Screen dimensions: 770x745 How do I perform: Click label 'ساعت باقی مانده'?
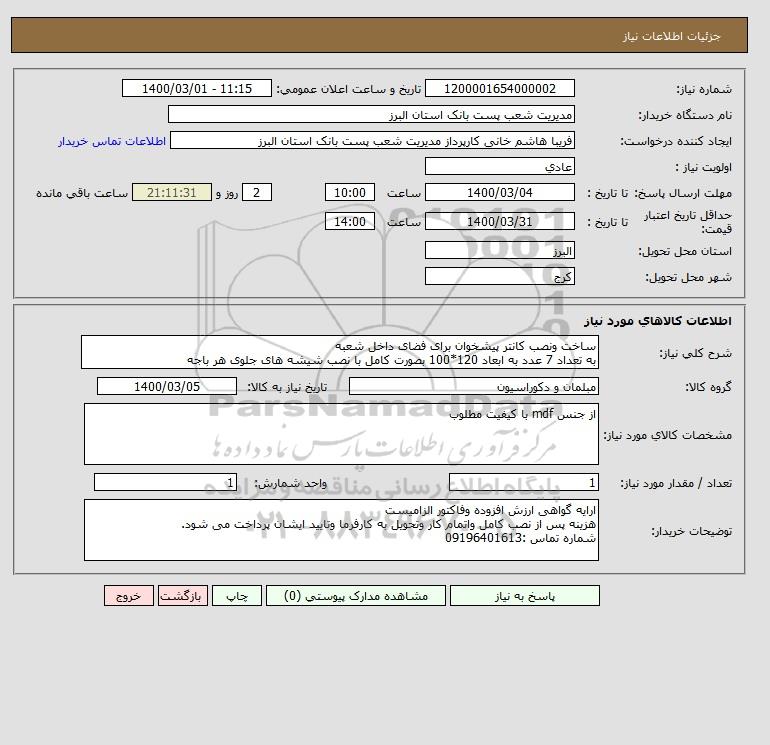click(x=82, y=193)
